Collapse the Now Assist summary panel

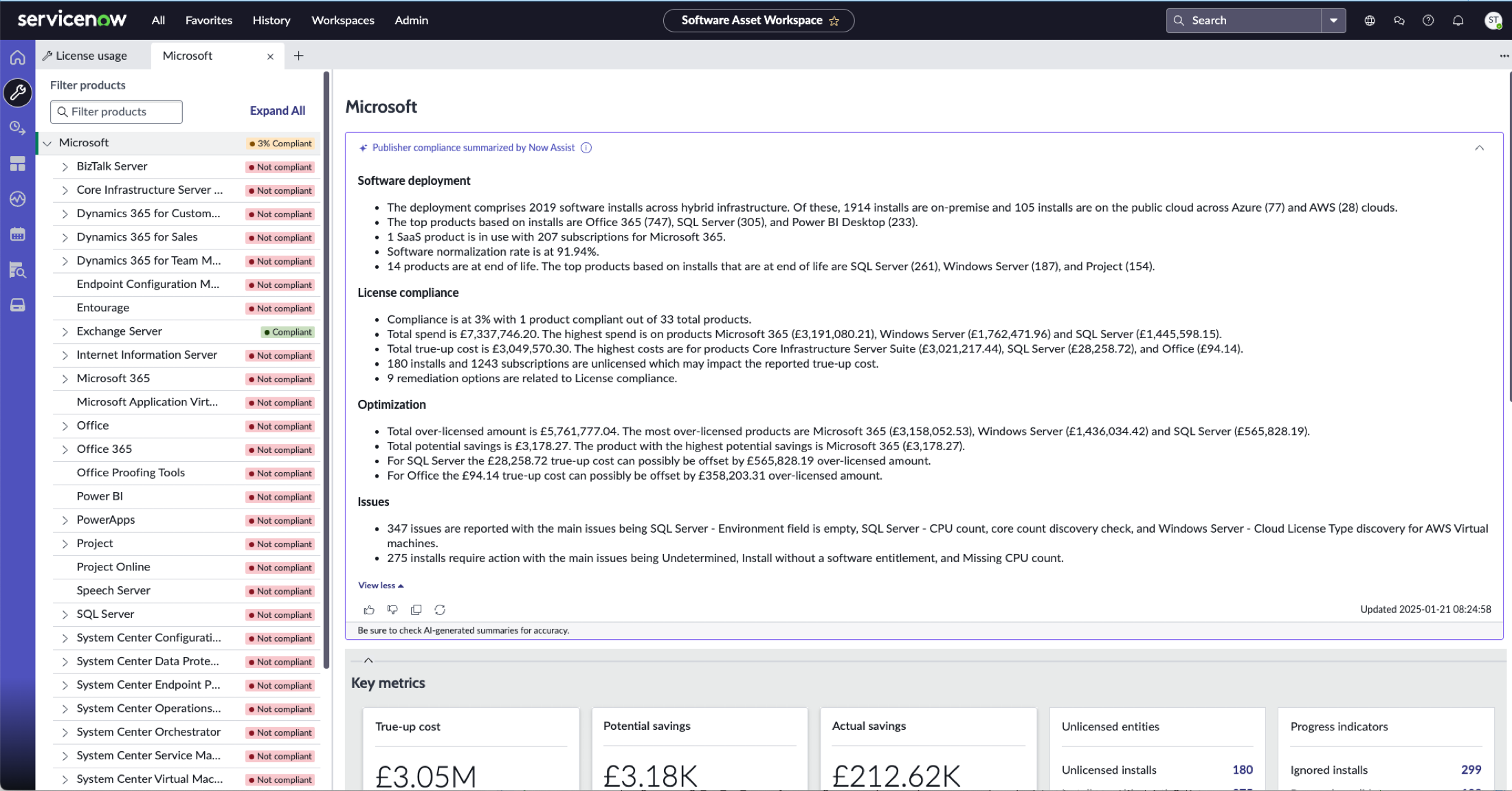coord(1479,148)
